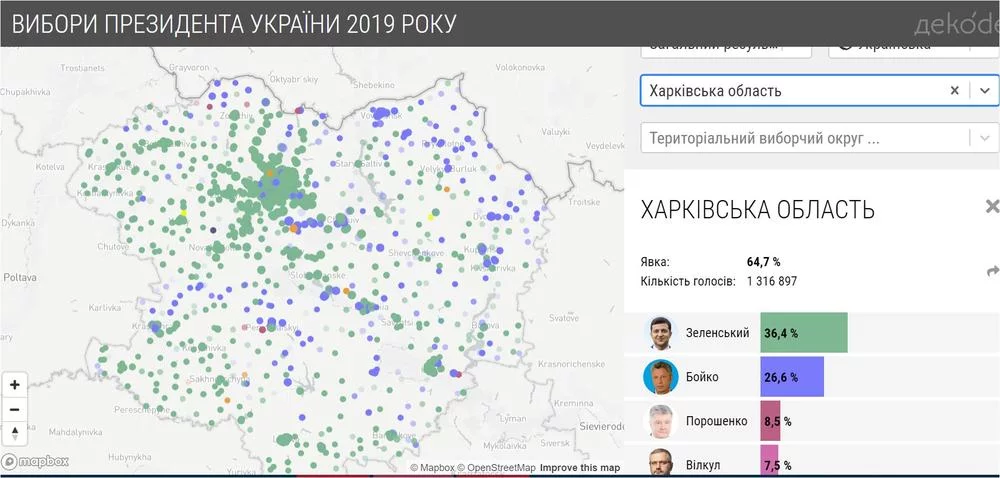Zoom out of the map
Viewport: 1000px width, 478px height.
(15, 409)
